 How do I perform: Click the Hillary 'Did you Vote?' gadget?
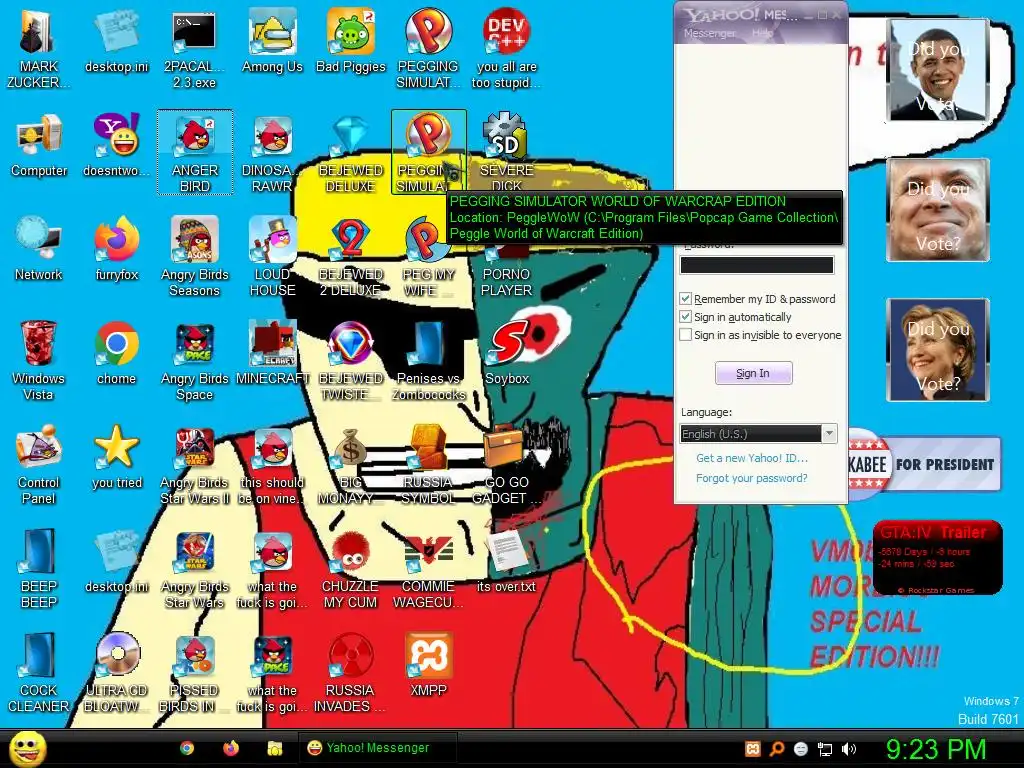tap(938, 349)
